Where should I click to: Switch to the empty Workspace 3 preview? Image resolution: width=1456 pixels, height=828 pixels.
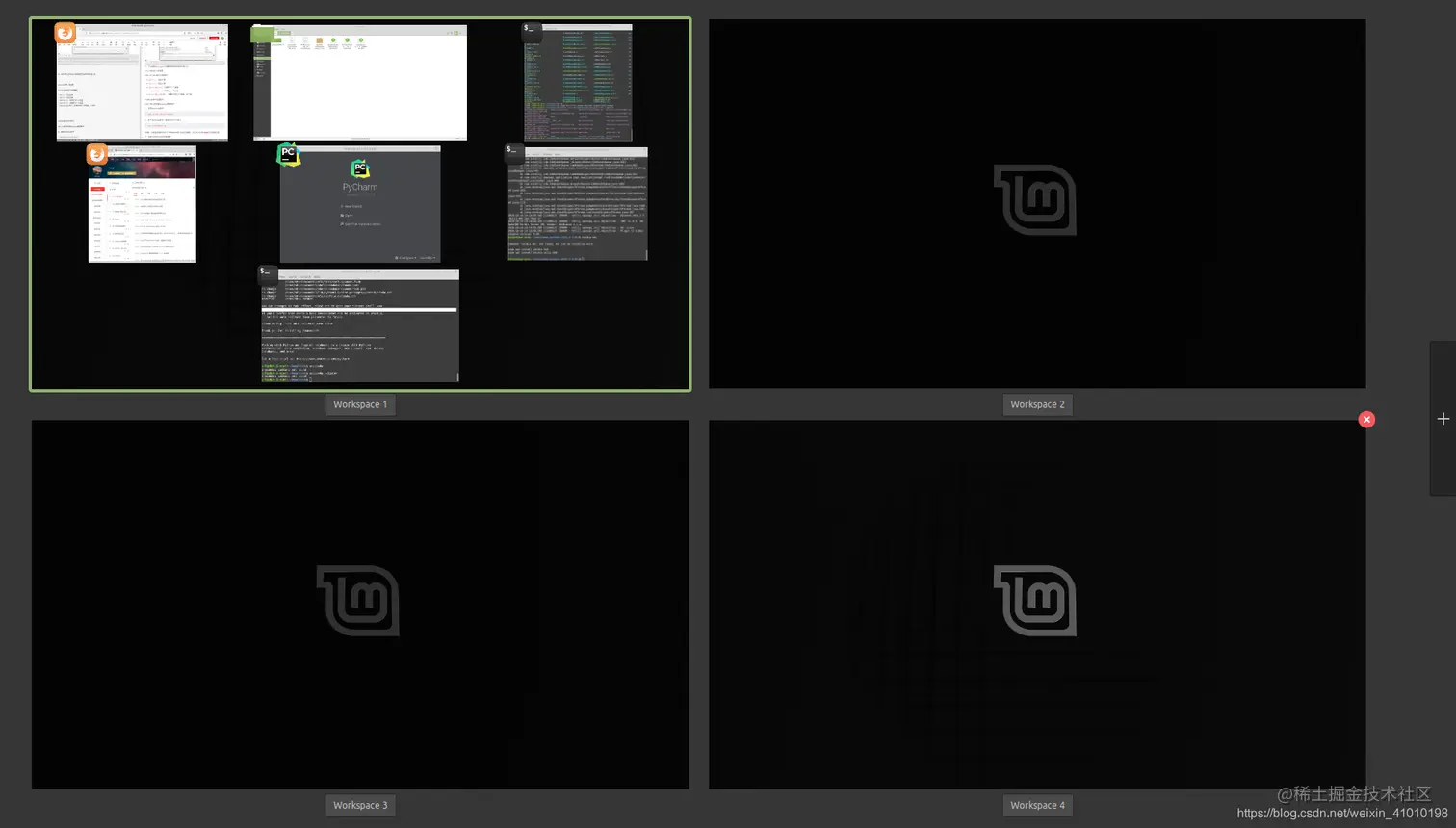[360, 605]
